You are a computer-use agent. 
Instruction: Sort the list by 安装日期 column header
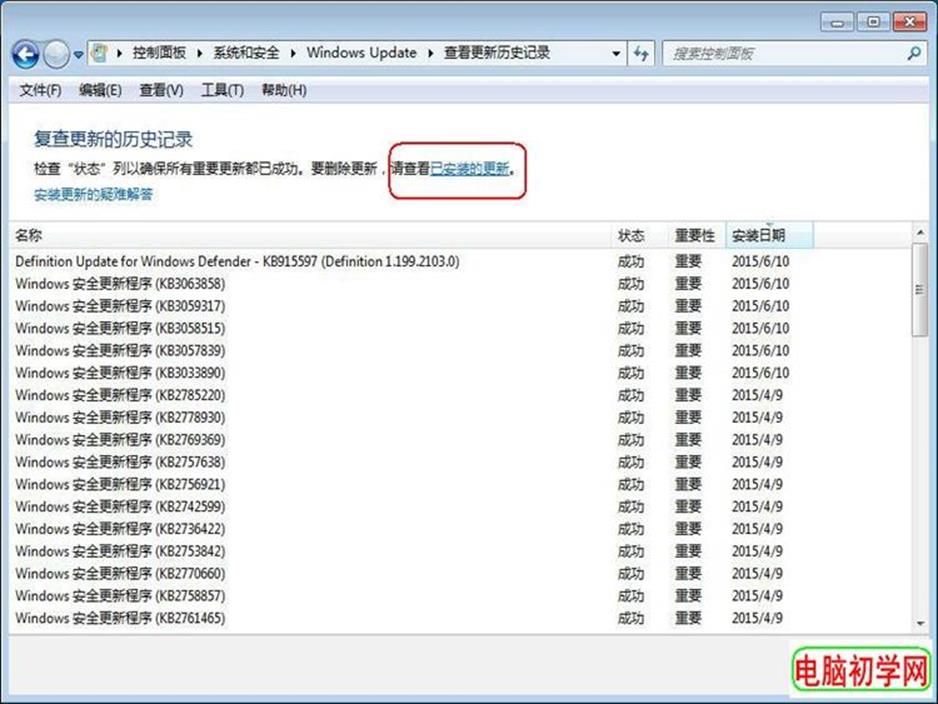click(x=758, y=236)
